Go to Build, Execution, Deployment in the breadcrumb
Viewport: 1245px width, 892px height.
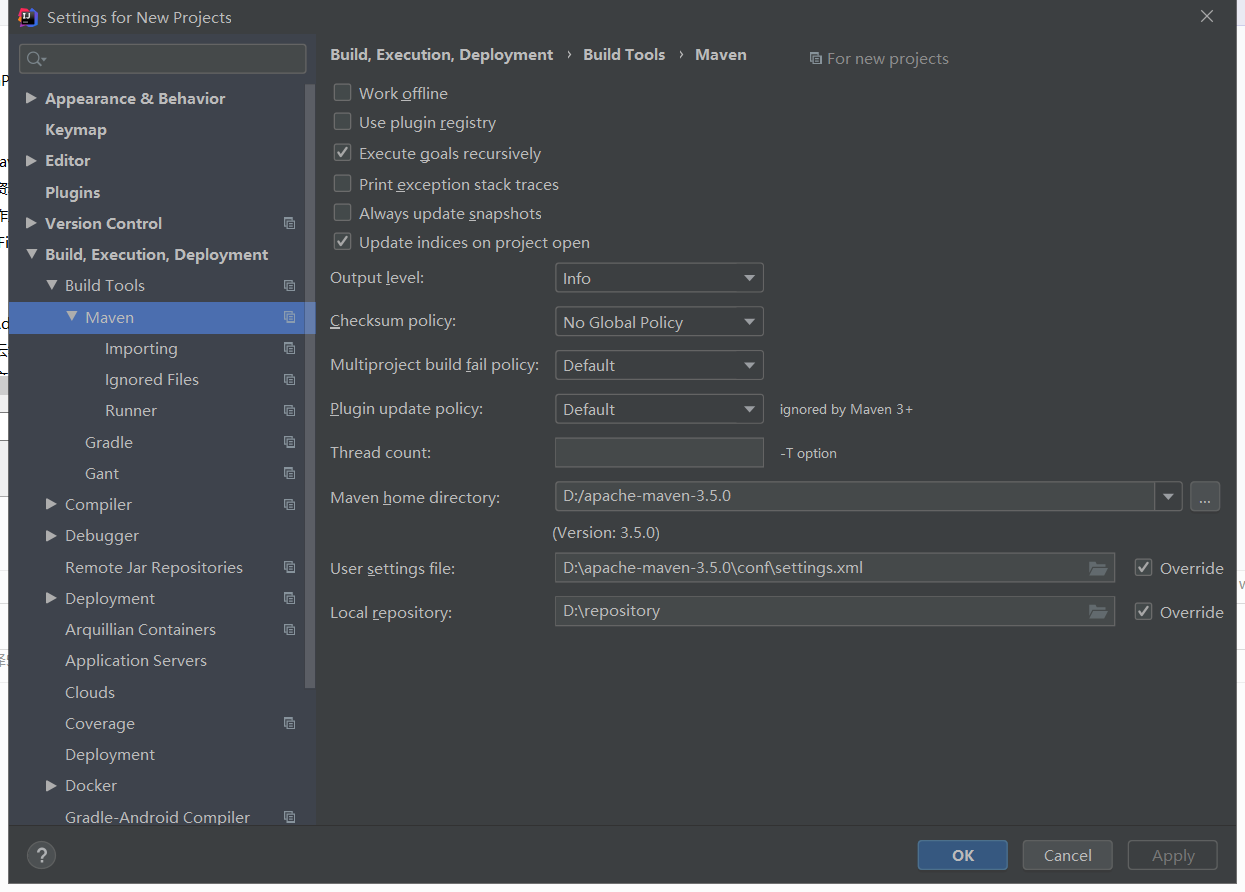click(x=442, y=54)
